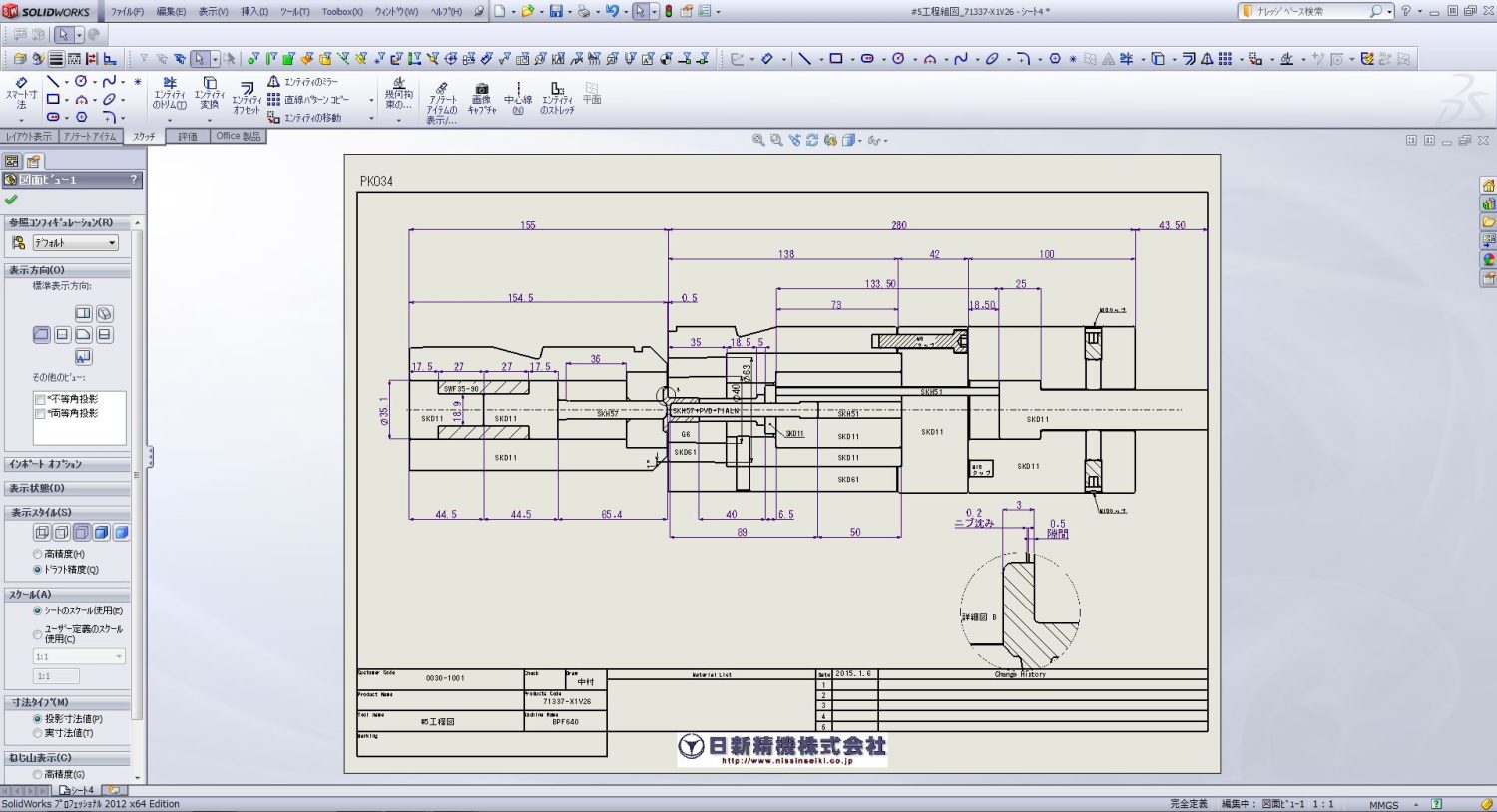Image resolution: width=1497 pixels, height=812 pixels.
Task: Select ユーザー定義のスケール使用(C) radio
Action: click(38, 634)
